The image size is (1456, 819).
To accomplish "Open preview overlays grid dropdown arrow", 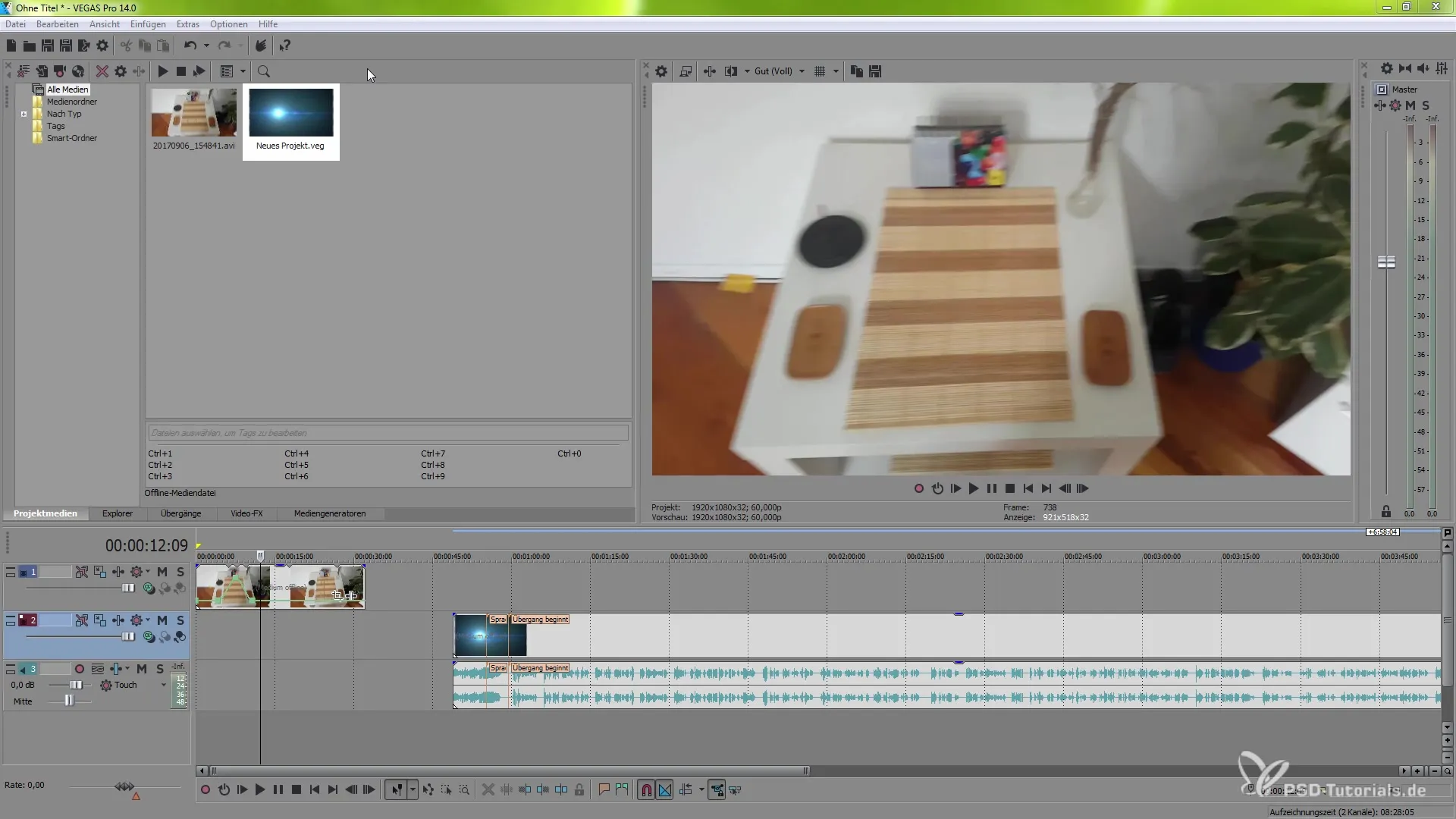I will (836, 71).
